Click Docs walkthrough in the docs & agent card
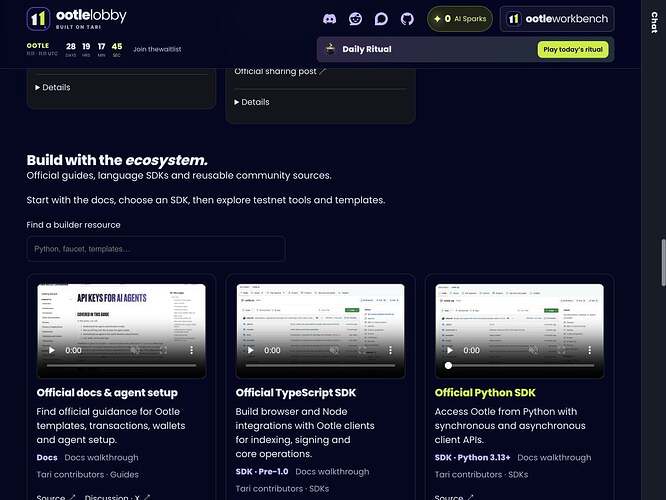666x500 pixels. coord(102,458)
